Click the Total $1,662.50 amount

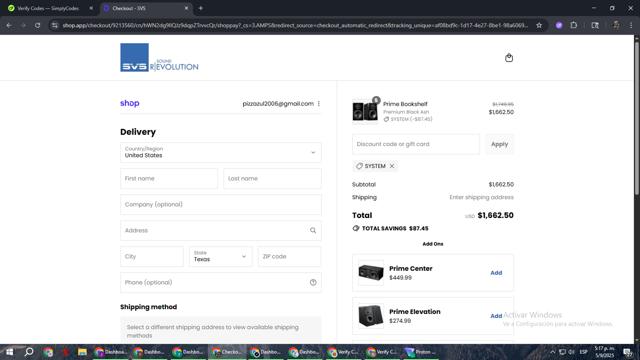click(x=496, y=215)
